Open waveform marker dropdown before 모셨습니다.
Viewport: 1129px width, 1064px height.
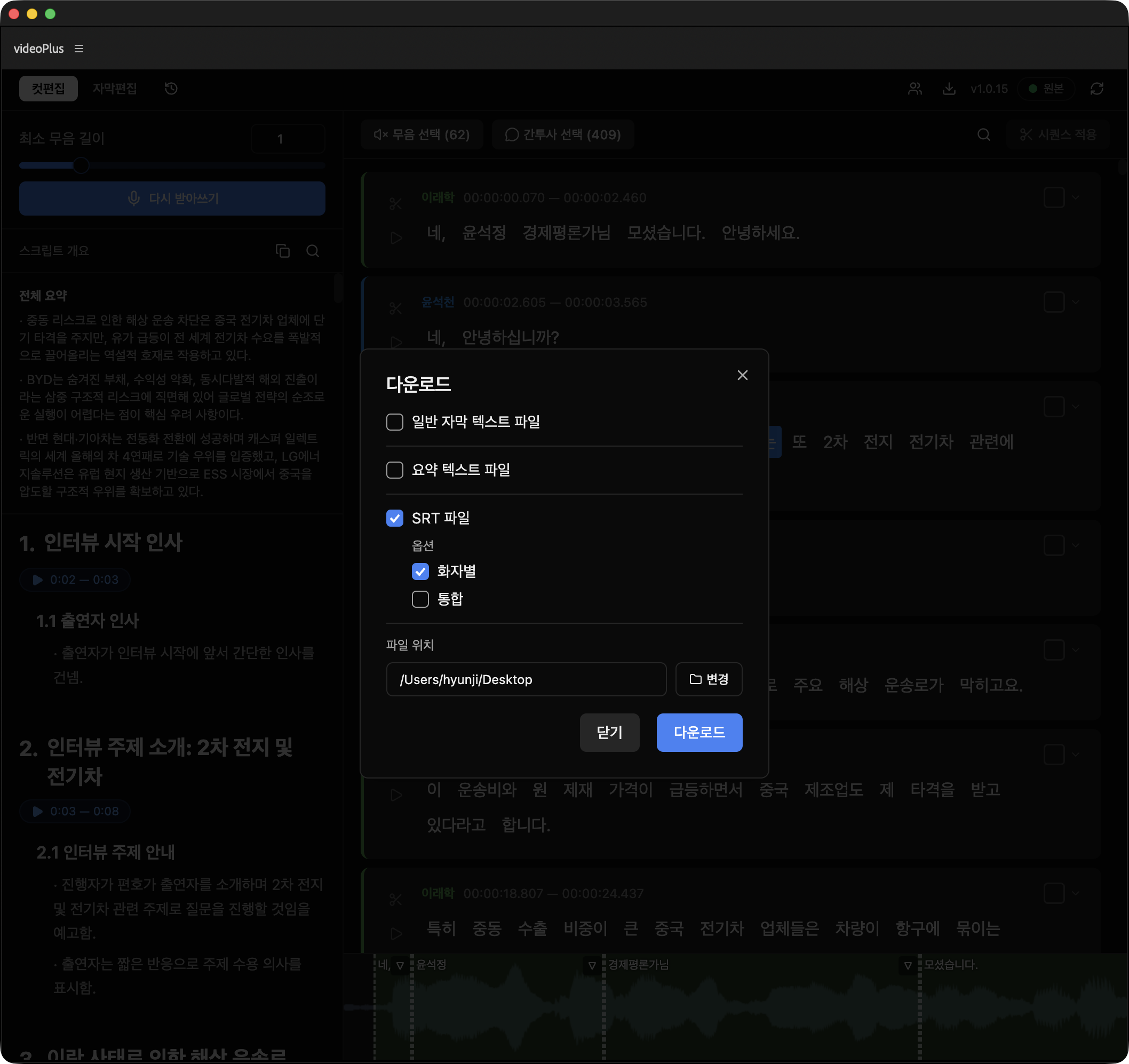(908, 965)
